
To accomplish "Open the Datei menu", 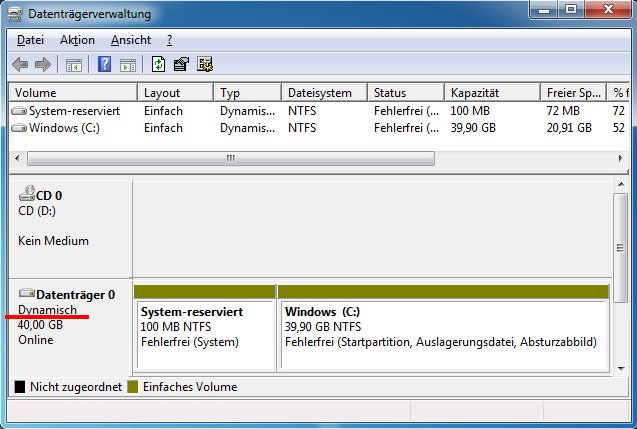I will 30,40.
